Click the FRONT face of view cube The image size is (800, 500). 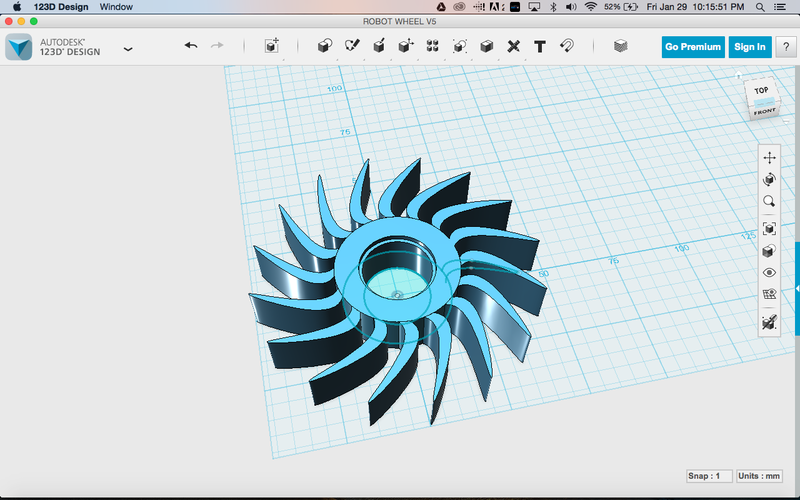[764, 111]
